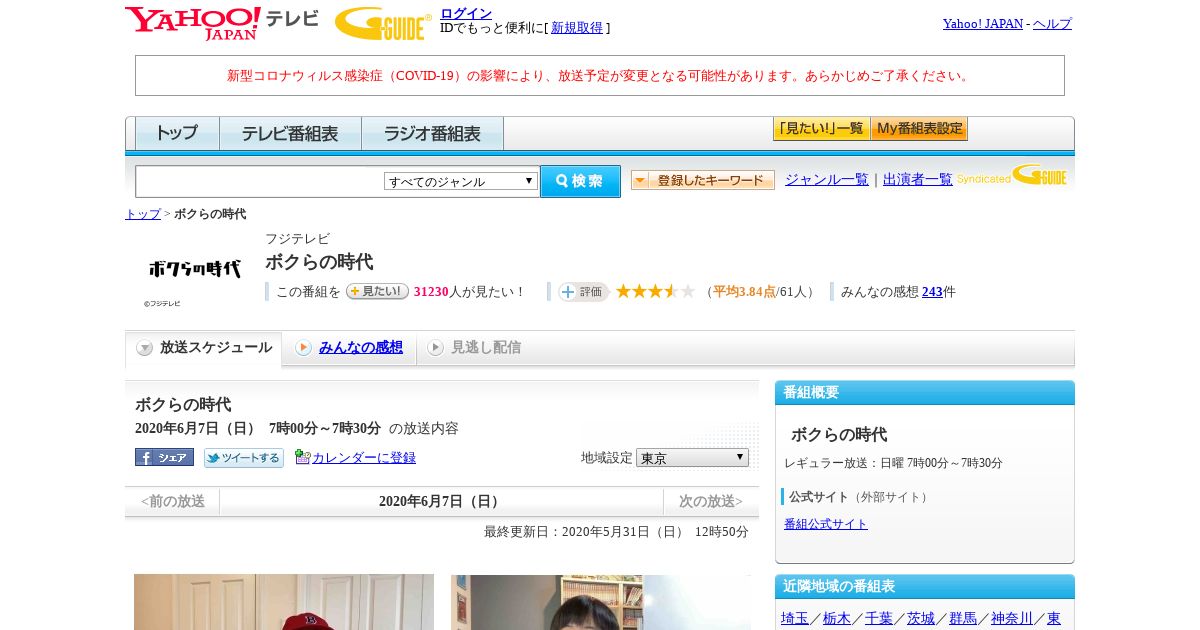Open the 茨城 area listings link

[921, 618]
